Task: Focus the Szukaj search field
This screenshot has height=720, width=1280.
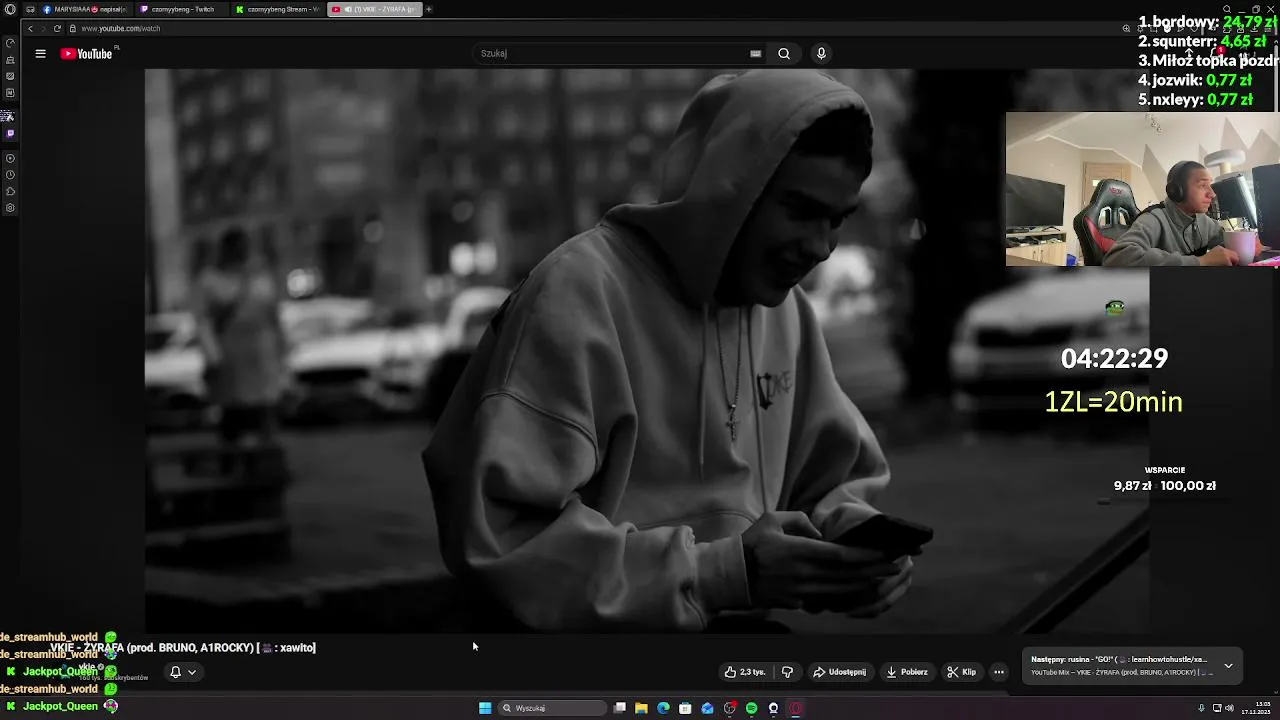Action: point(612,54)
